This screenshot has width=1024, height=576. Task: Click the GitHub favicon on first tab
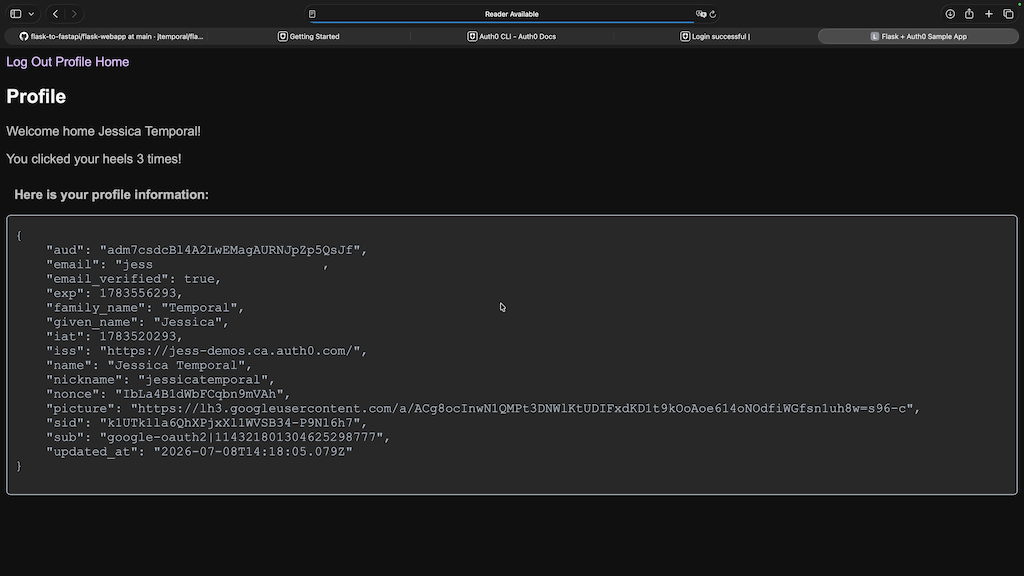pyautogui.click(x=24, y=37)
